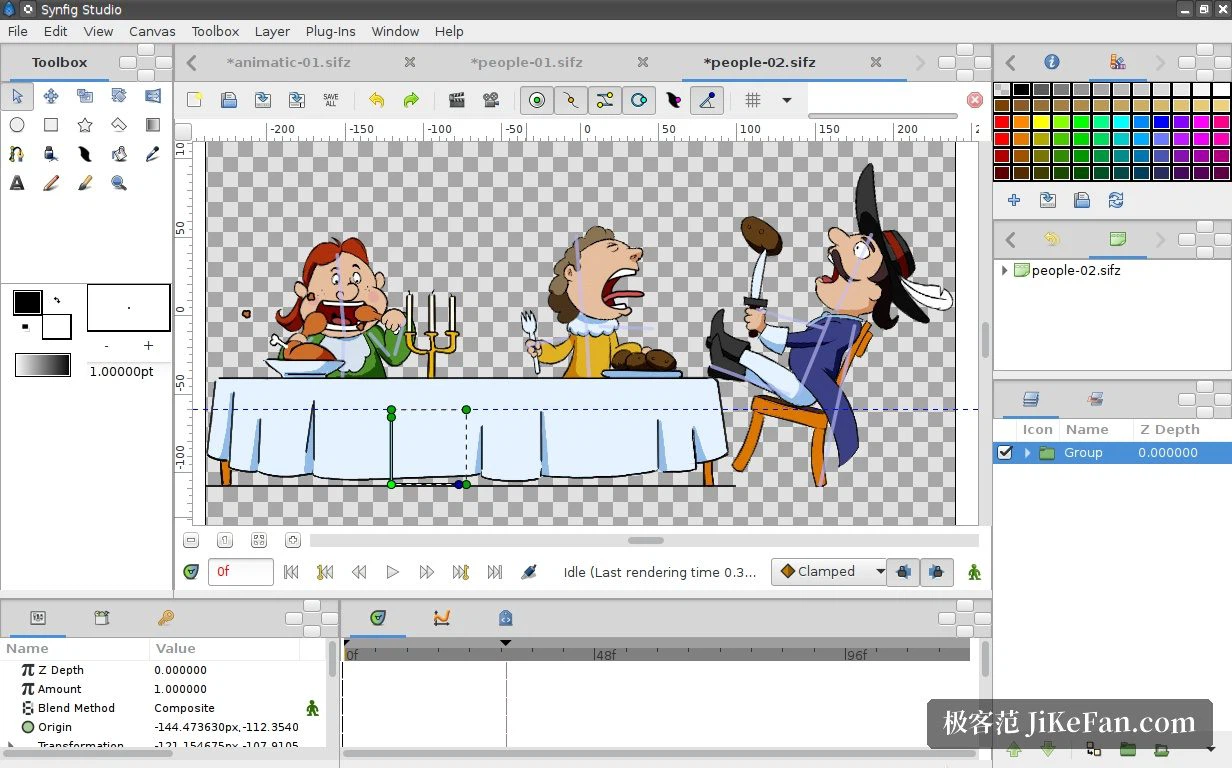1232x768 pixels.
Task: Expand the Transformation parameter
Action: tap(11, 745)
